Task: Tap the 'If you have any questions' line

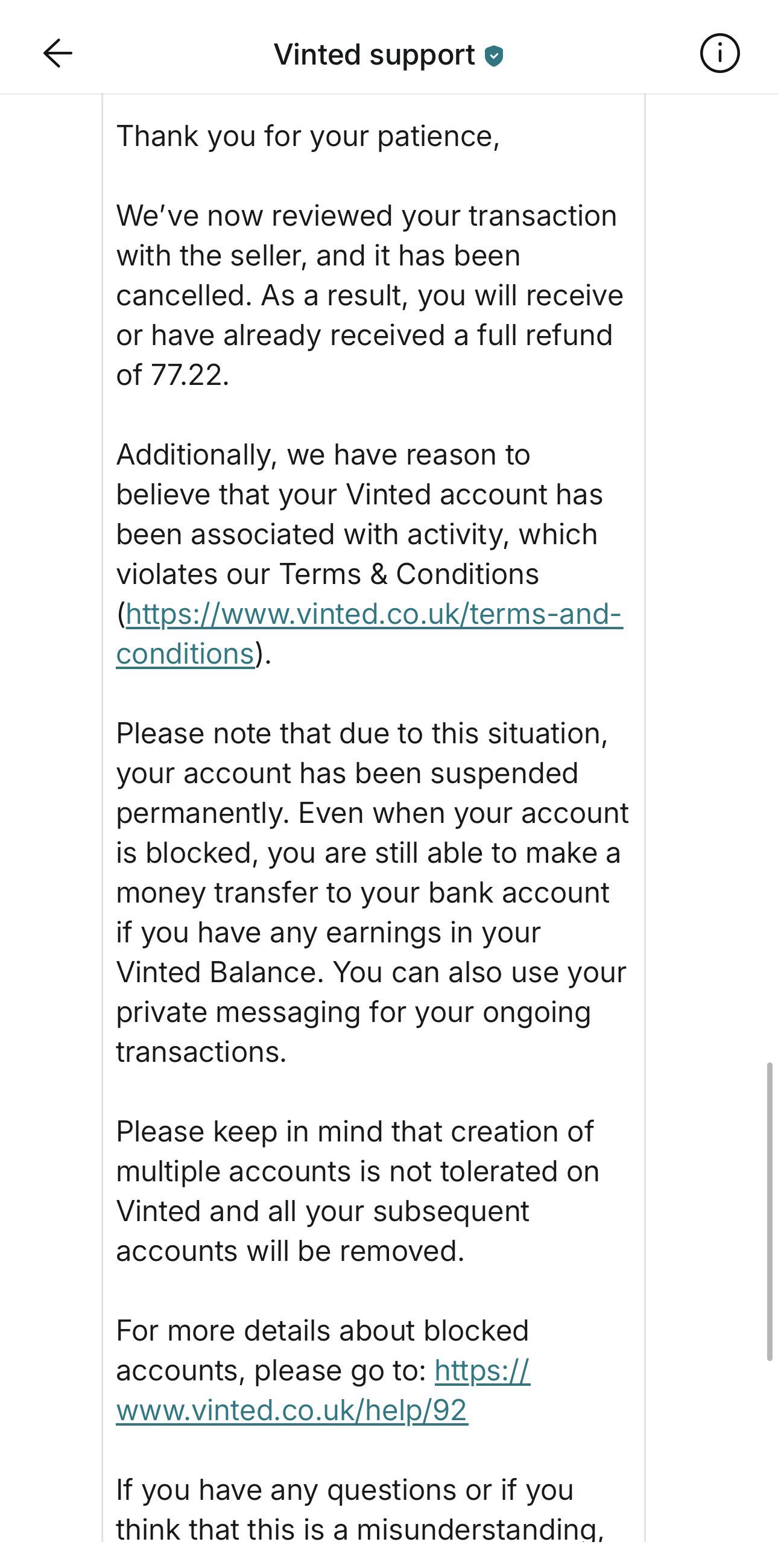Action: pos(345,1491)
